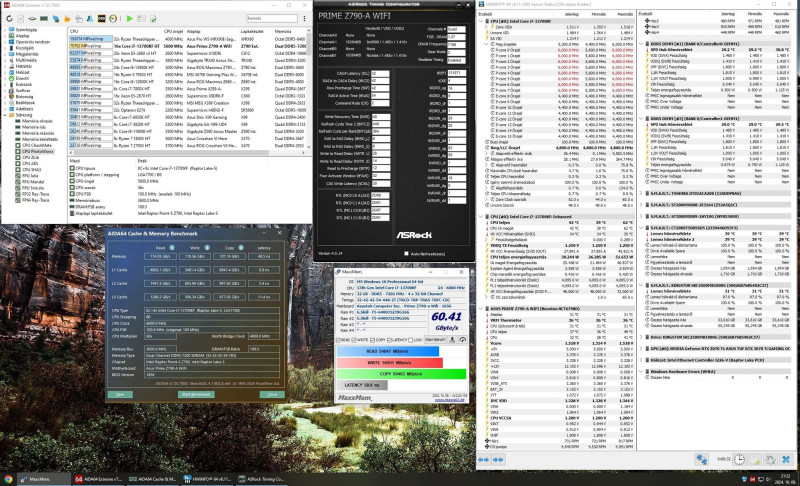The image size is (800, 486).
Task: Expand the DirectX tree node in AIDA64
Action: click(5, 79)
